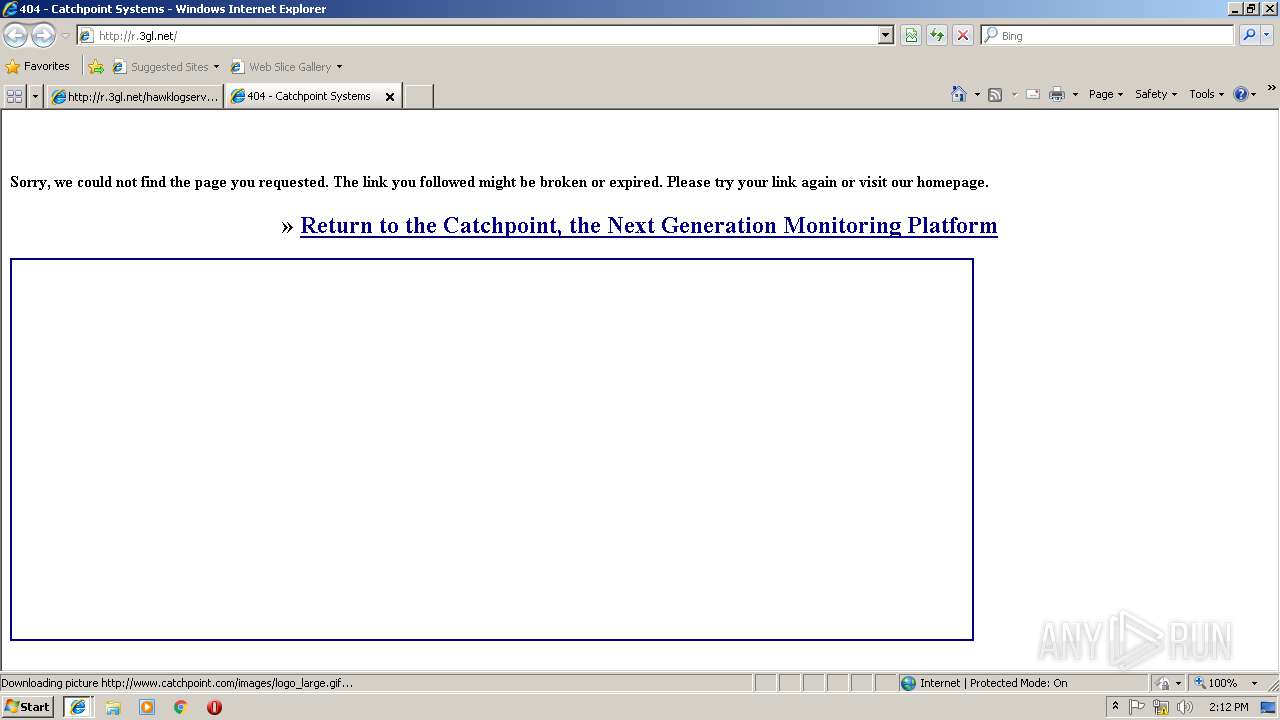Viewport: 1280px width, 720px height.
Task: Open the search provider dropdown arrow
Action: coord(1267,36)
